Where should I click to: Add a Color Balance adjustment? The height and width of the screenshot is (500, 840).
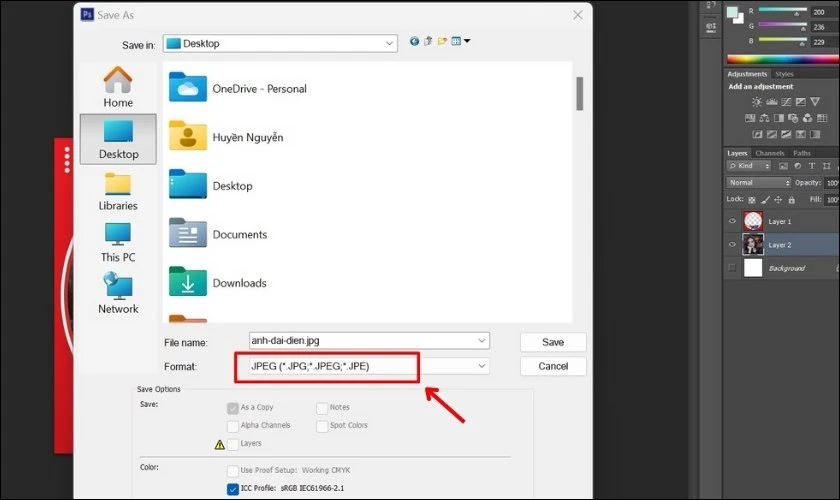point(764,118)
